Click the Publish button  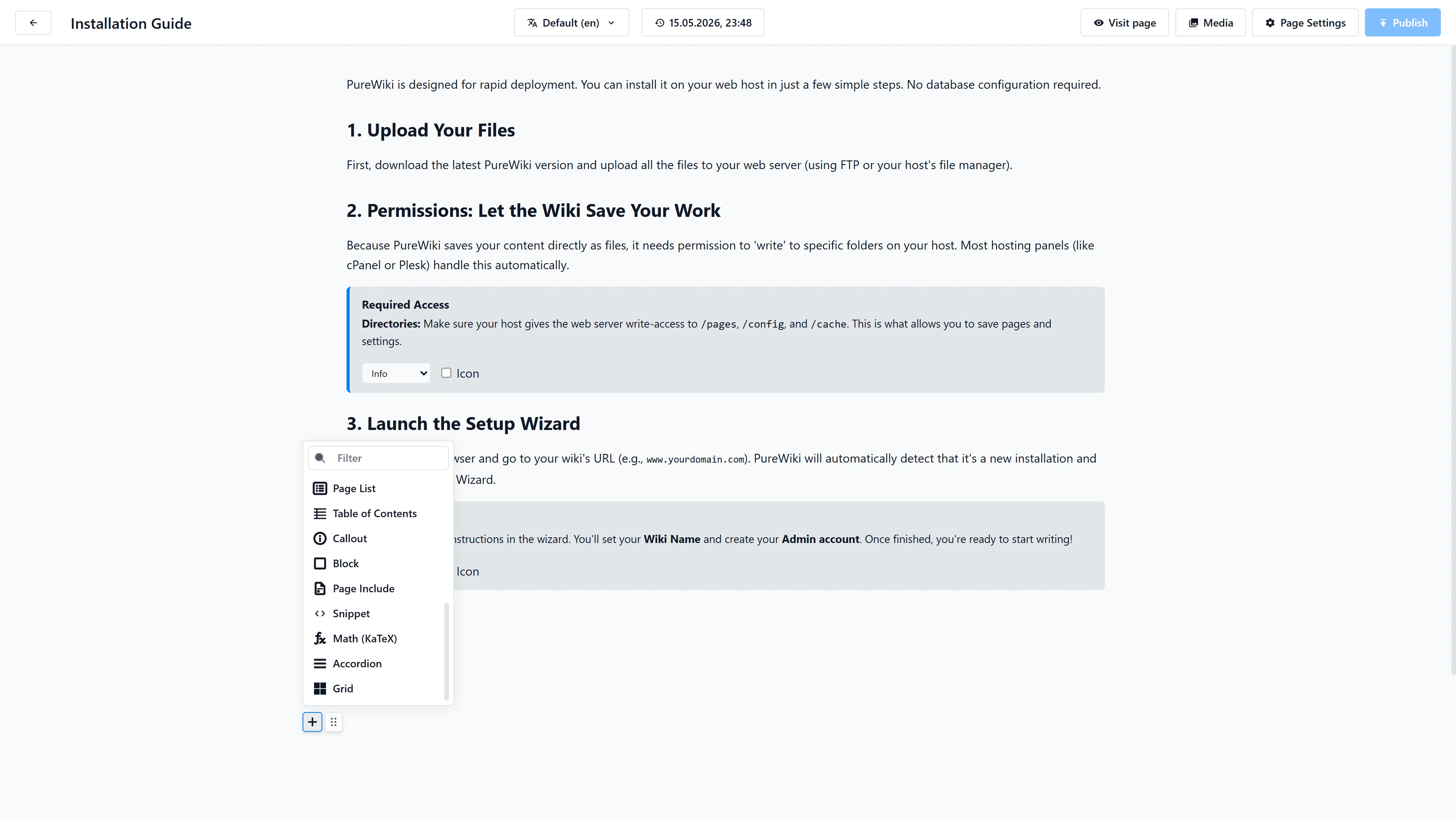tap(1403, 23)
